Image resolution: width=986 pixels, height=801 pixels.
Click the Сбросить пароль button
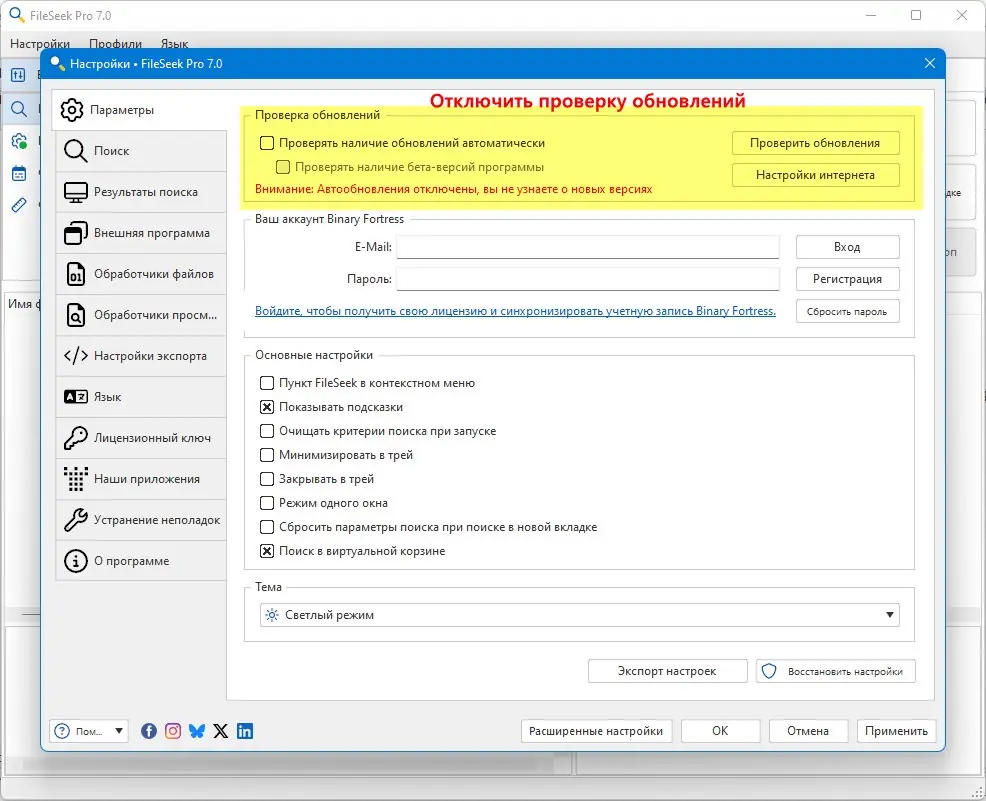847,311
